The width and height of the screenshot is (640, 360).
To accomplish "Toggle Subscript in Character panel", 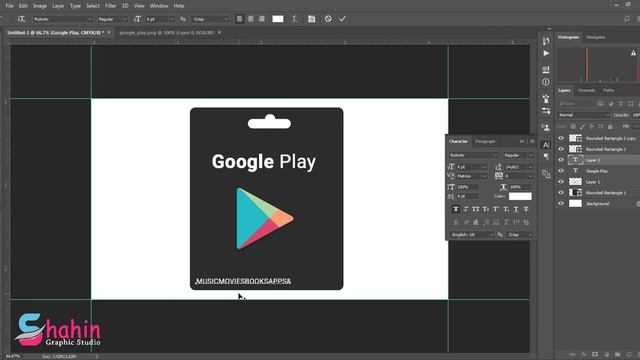I will coord(506,209).
